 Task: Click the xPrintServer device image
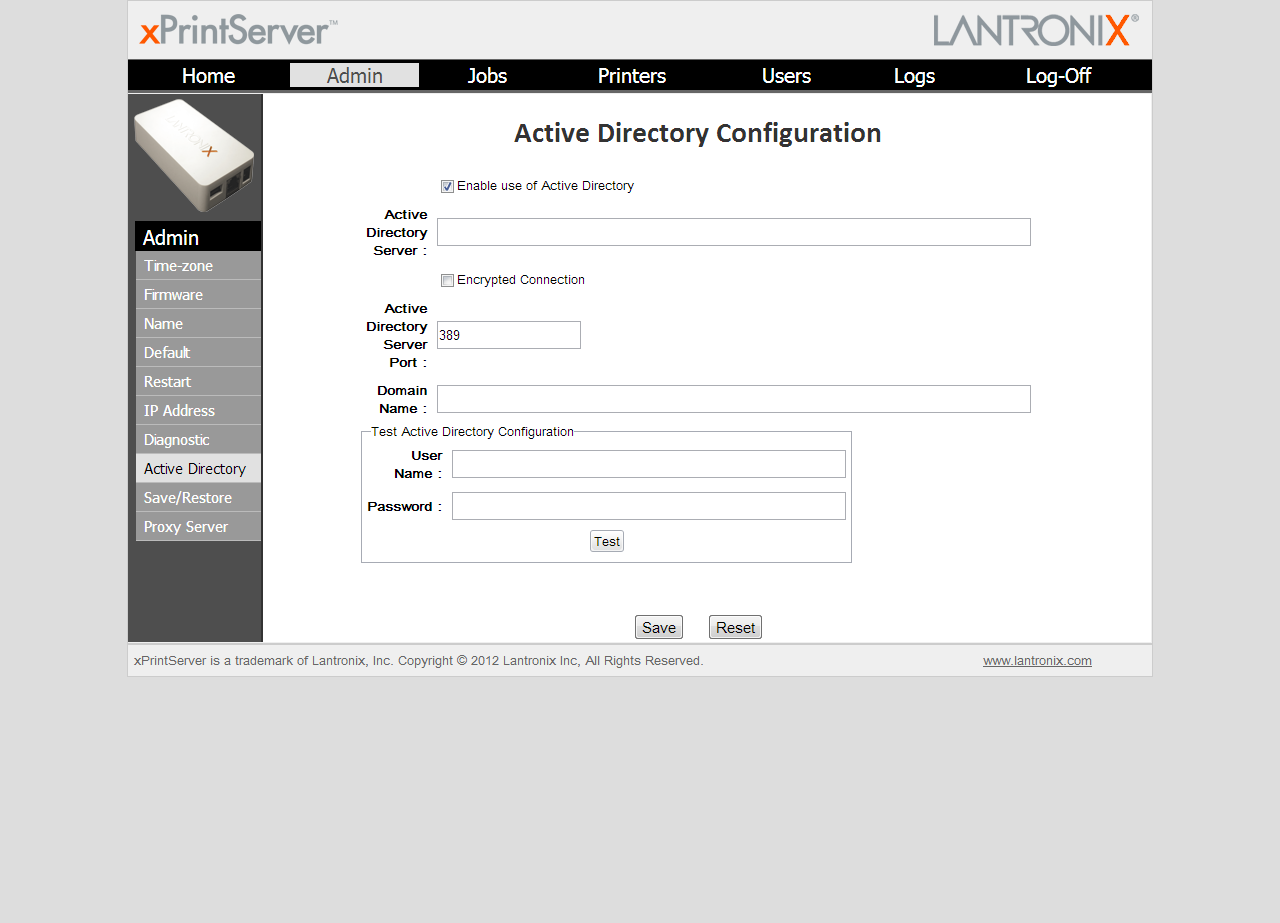coord(196,155)
